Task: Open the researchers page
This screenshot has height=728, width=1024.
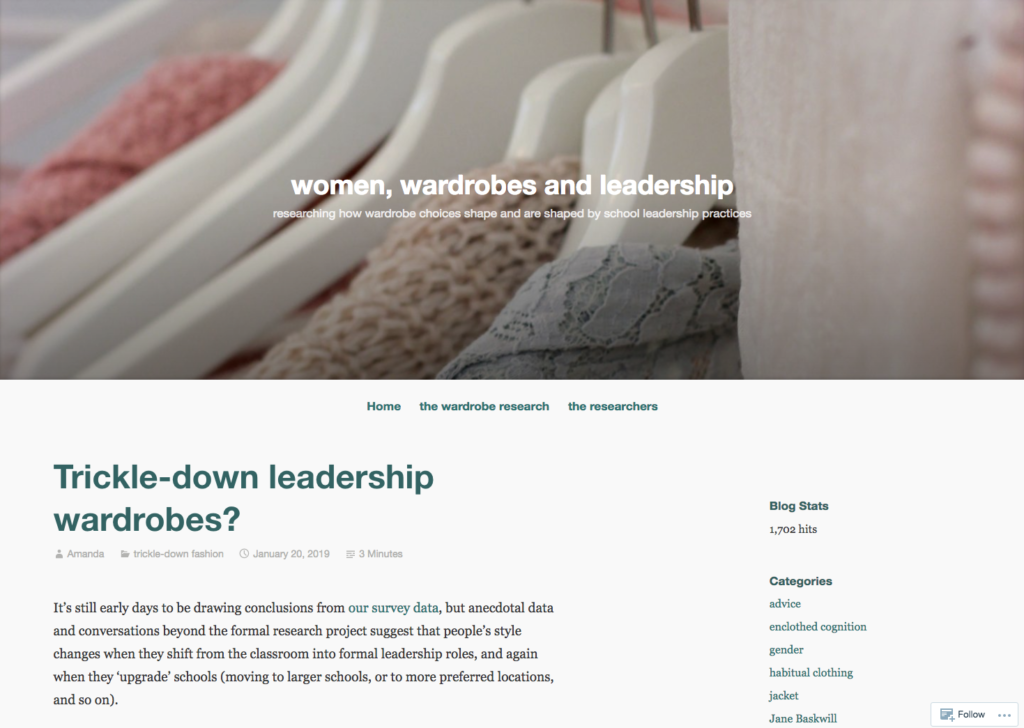Action: pyautogui.click(x=613, y=406)
